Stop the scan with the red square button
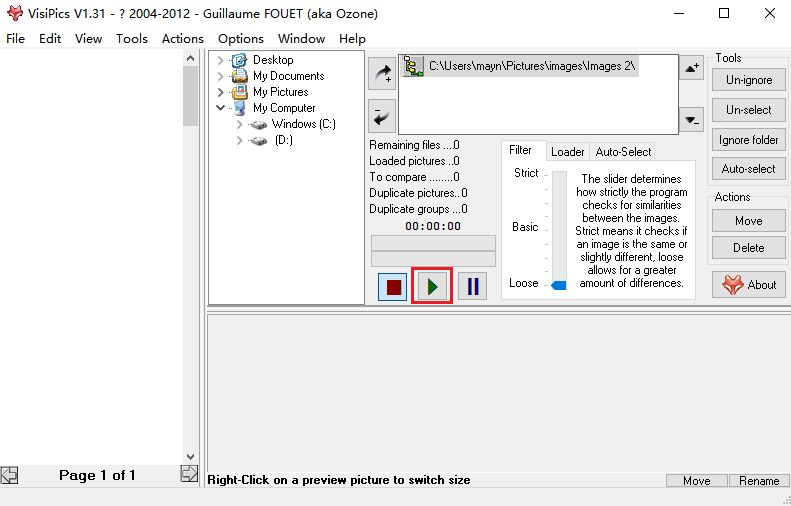 point(392,287)
